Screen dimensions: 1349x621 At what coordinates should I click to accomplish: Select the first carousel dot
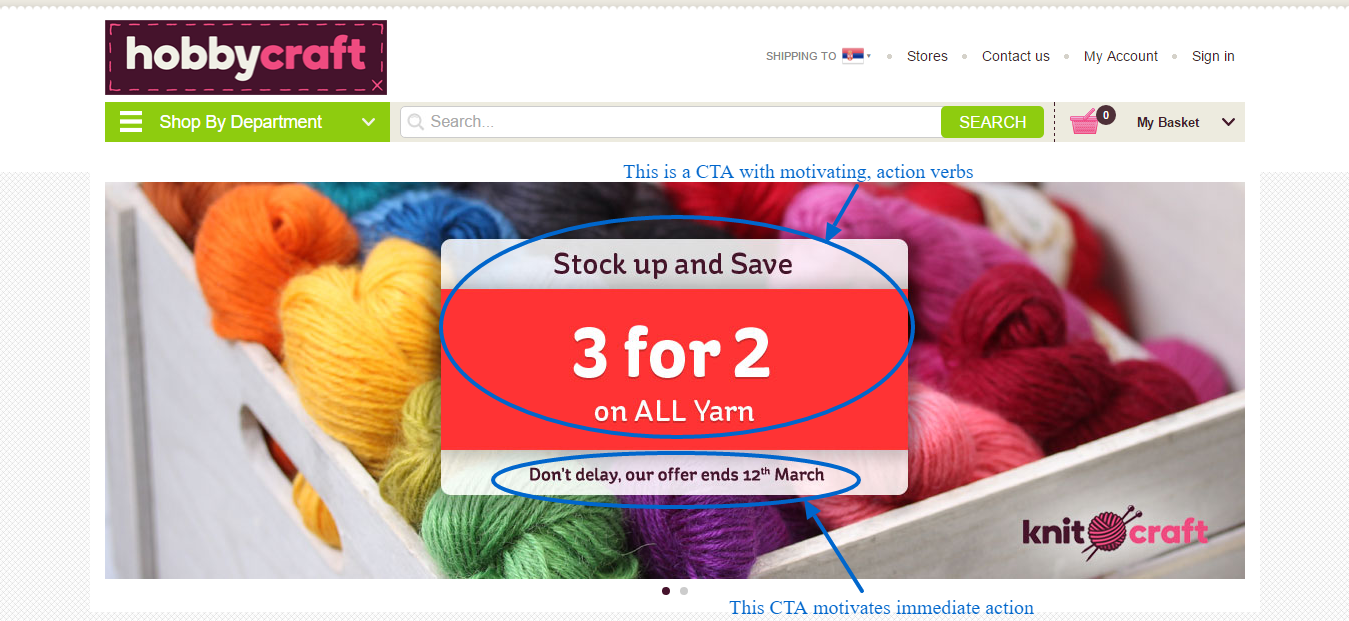tap(666, 591)
